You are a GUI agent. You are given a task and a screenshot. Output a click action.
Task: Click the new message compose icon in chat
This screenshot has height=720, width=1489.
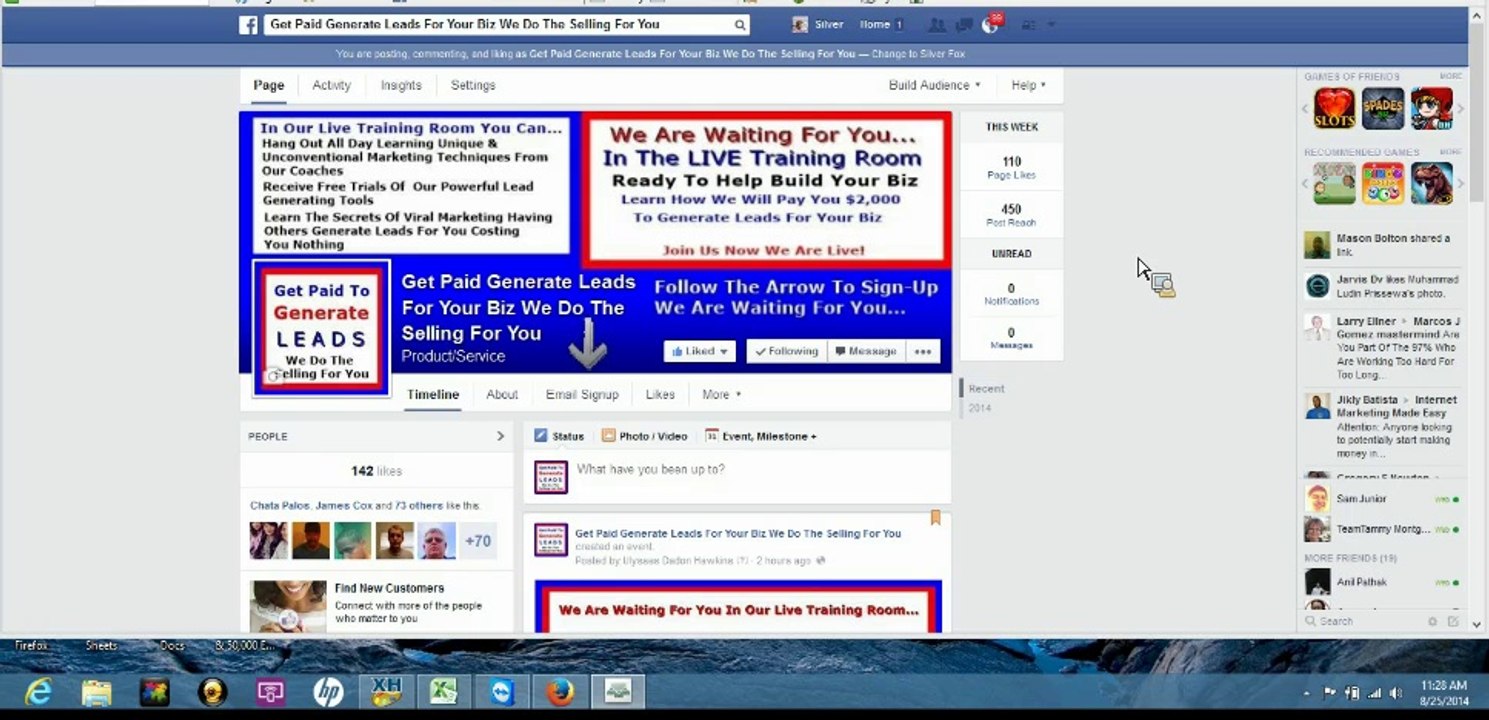(x=1453, y=621)
